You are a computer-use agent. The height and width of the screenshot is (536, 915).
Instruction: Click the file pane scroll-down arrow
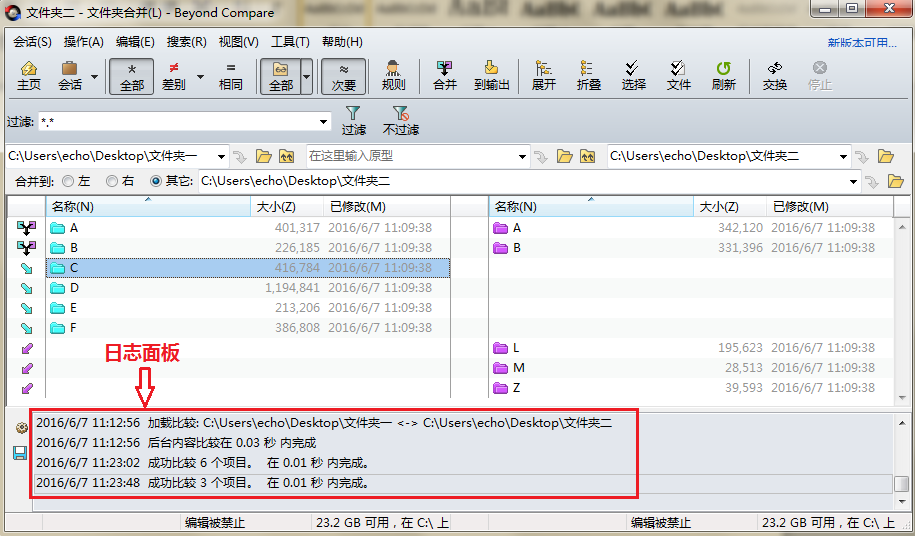pyautogui.click(x=902, y=398)
